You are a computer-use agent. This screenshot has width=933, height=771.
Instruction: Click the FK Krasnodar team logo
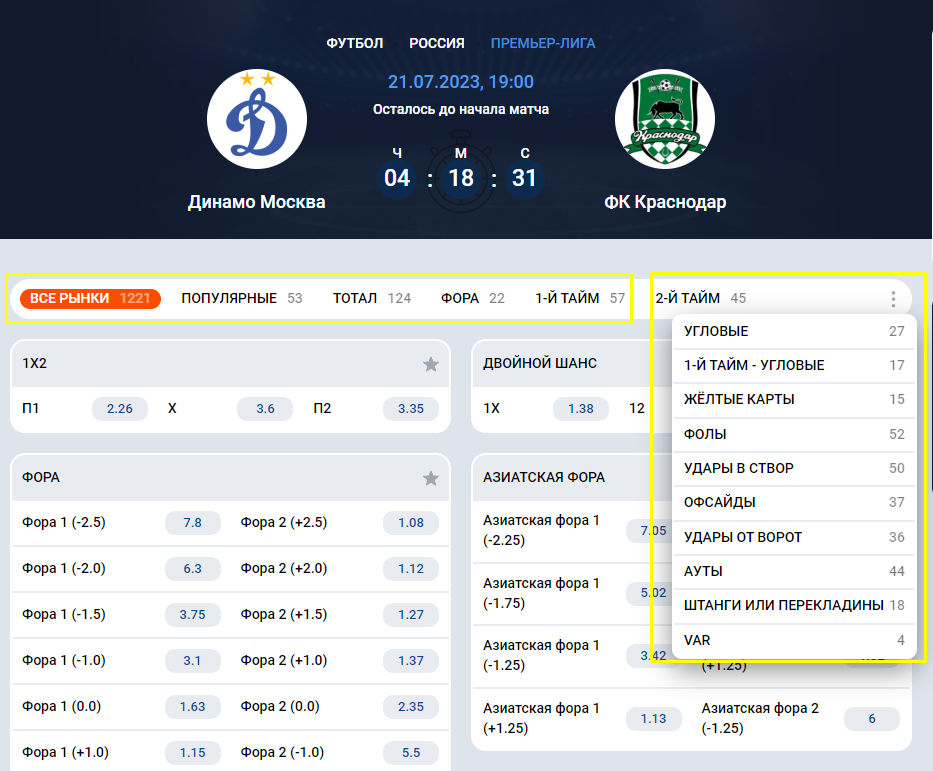[x=664, y=120]
